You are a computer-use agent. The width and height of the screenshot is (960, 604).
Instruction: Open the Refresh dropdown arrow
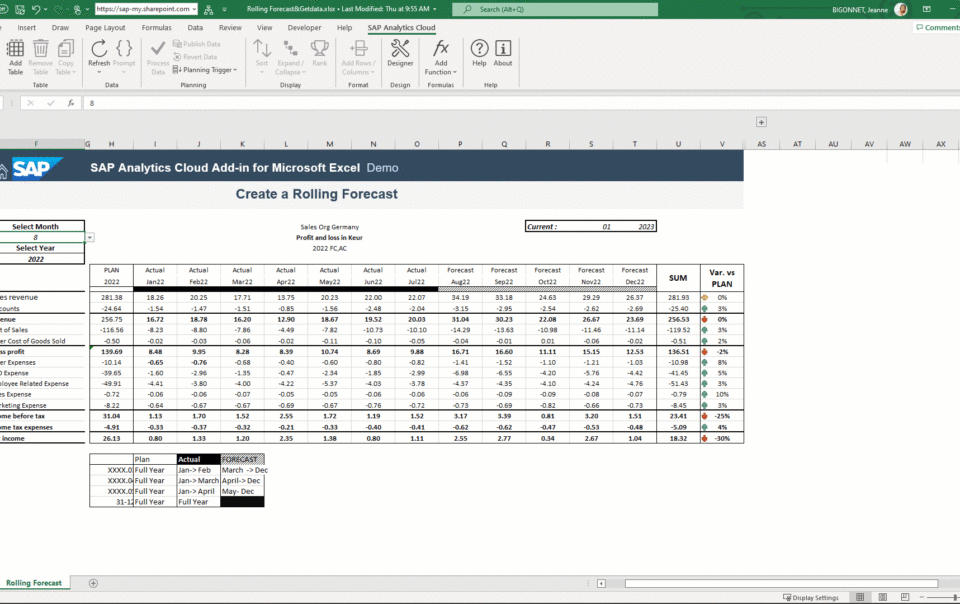[99, 72]
